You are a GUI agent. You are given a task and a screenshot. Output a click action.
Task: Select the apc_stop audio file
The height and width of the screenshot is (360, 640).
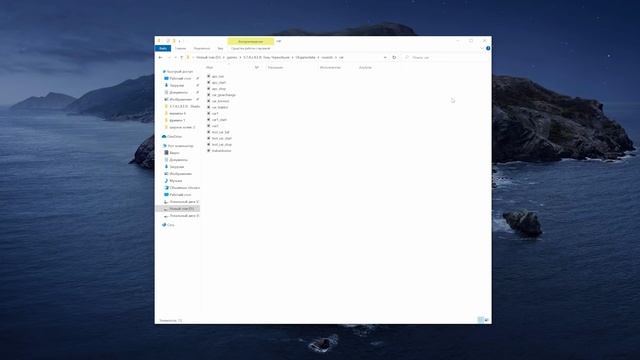click(219, 89)
